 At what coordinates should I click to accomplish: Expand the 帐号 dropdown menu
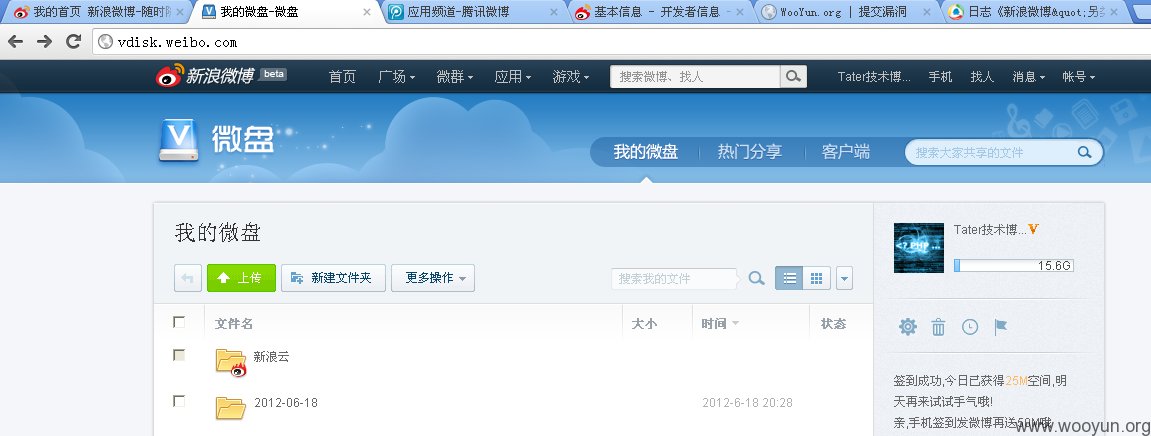(1079, 76)
